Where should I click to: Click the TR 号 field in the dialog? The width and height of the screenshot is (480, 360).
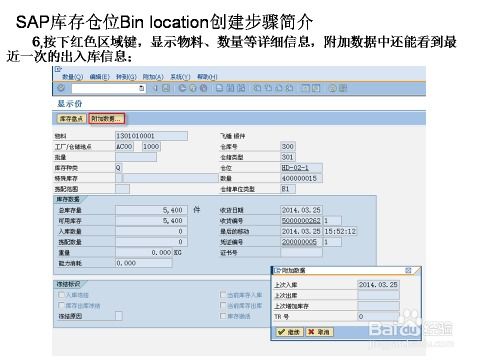[378, 316]
